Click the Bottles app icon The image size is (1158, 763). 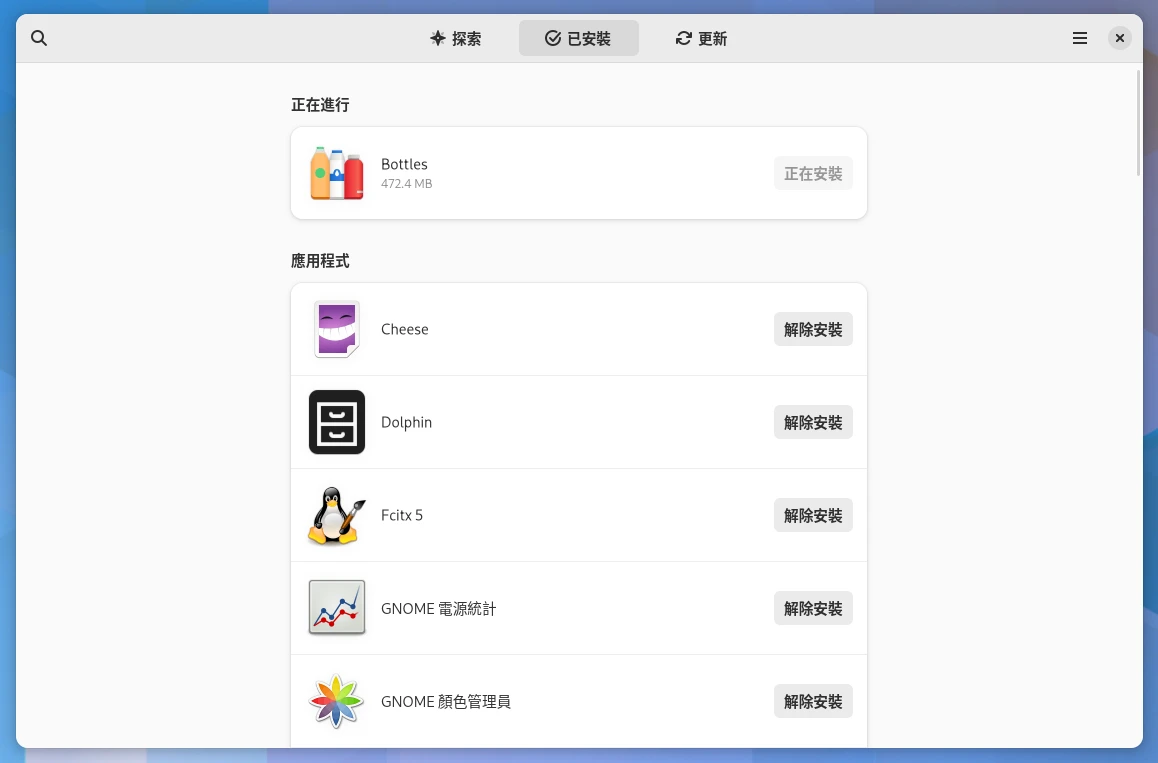pos(337,173)
